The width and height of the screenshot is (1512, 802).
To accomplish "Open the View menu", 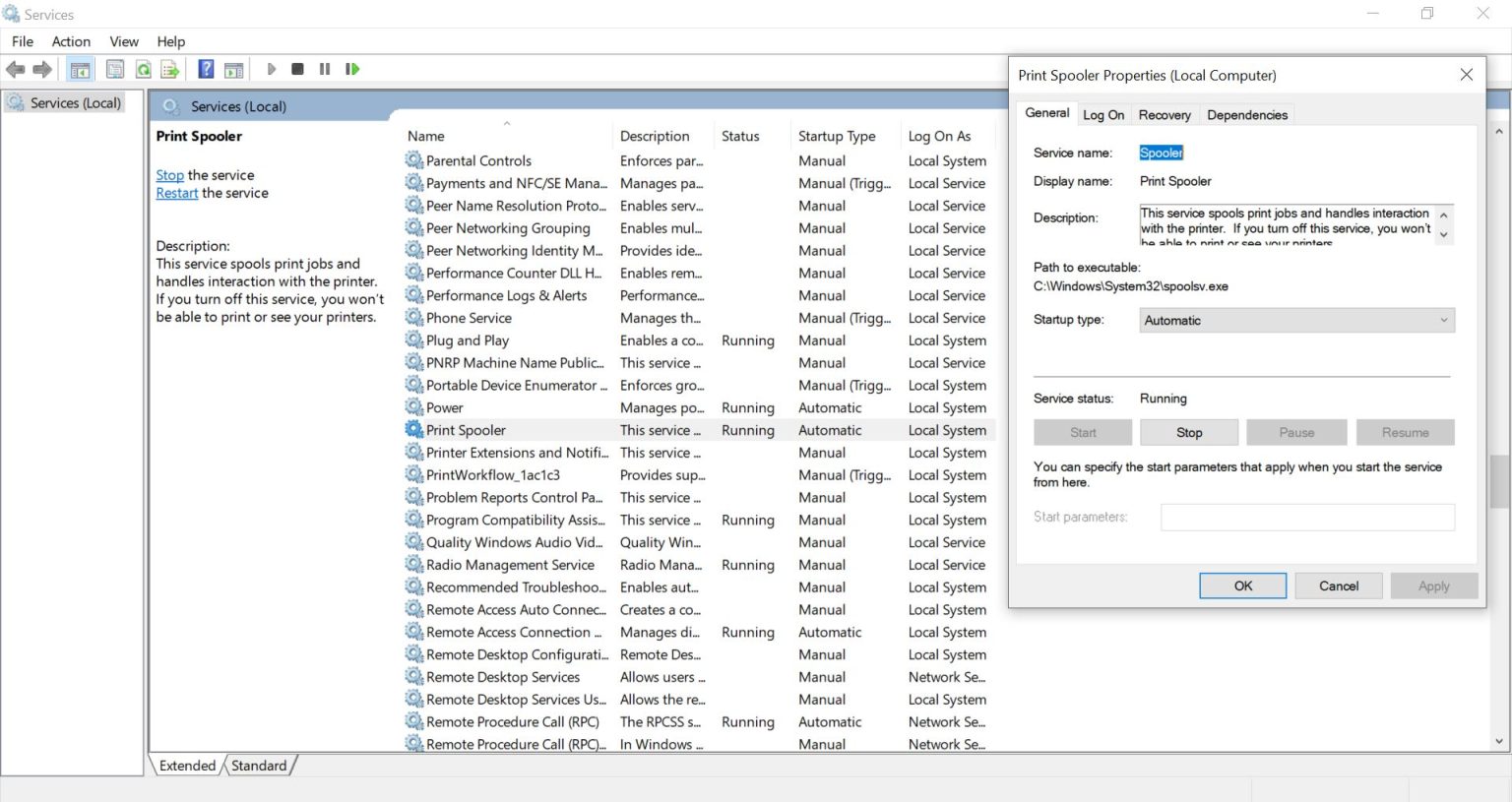I will [124, 41].
